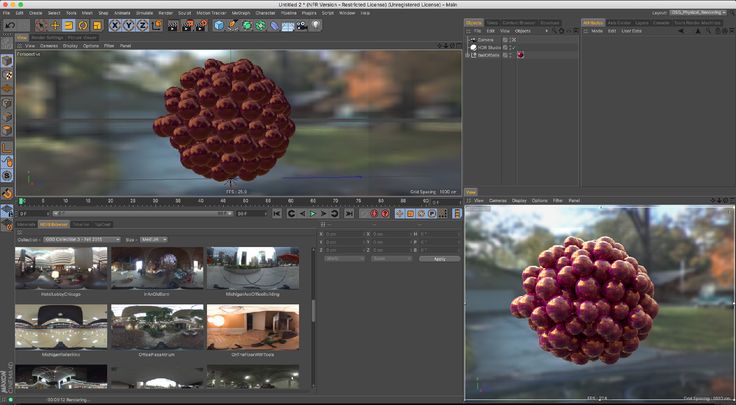Open the MoGraph menu
The height and width of the screenshot is (405, 736).
[x=240, y=13]
